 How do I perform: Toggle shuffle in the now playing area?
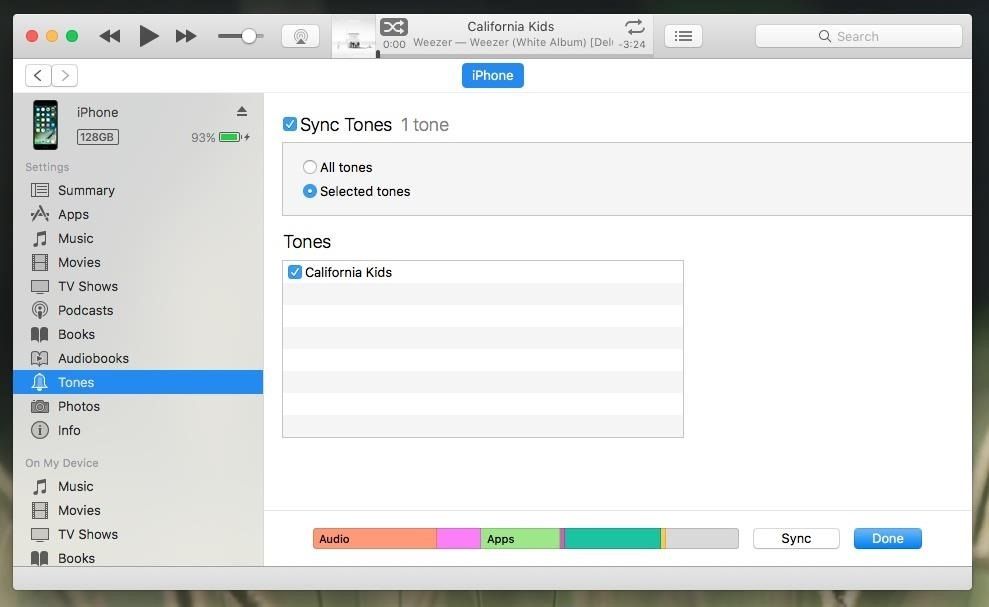click(x=394, y=27)
